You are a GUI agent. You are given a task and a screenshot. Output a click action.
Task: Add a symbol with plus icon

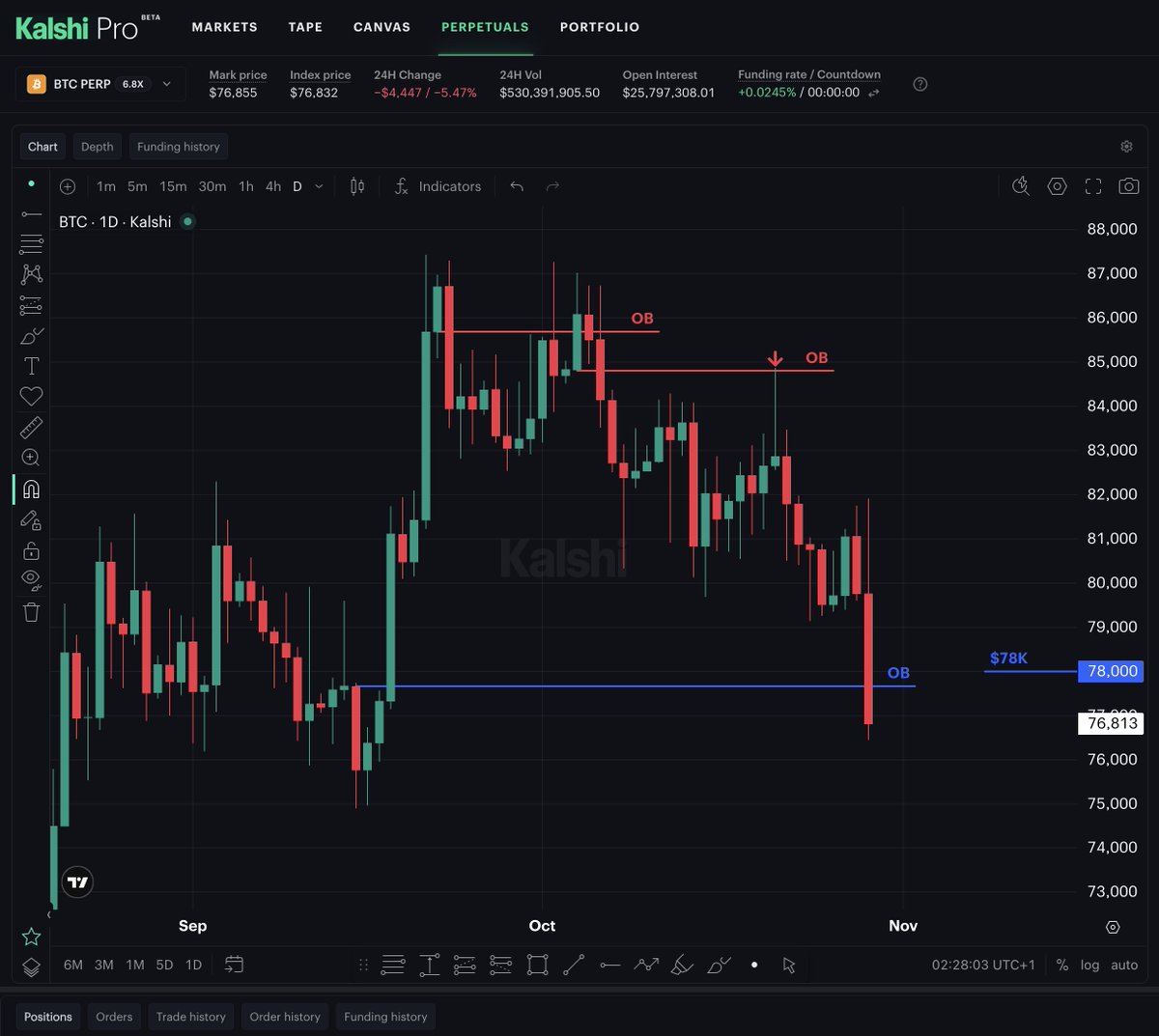68,186
